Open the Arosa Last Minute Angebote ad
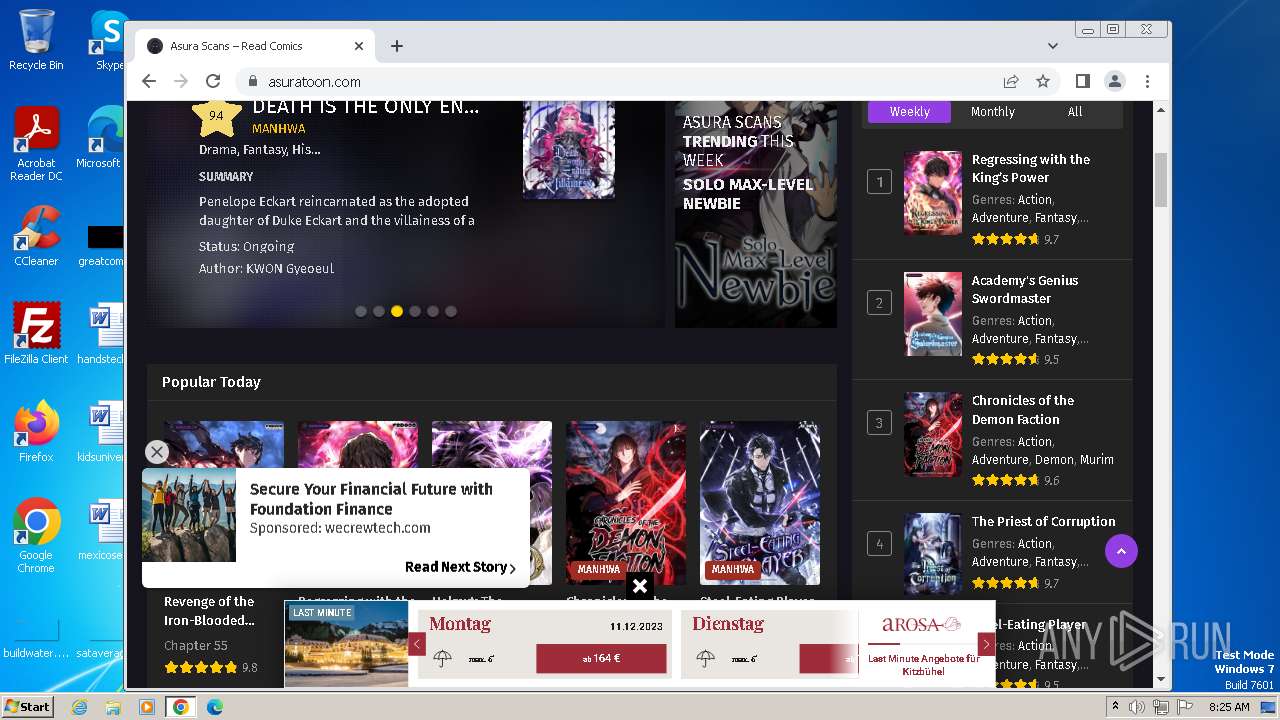Viewport: 1280px width, 720px height. 923,645
